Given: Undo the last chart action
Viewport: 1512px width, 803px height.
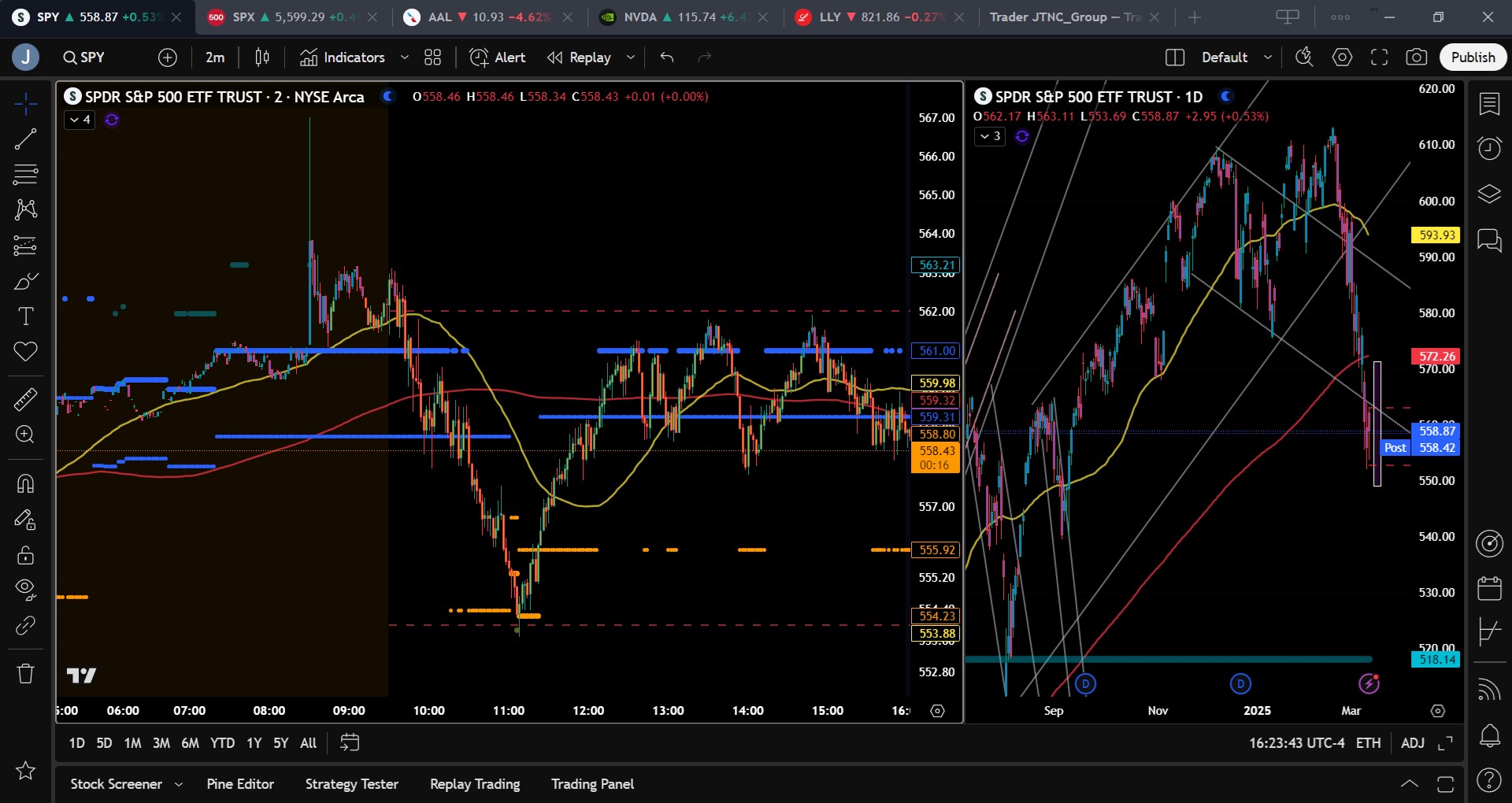Looking at the screenshot, I should pos(667,57).
